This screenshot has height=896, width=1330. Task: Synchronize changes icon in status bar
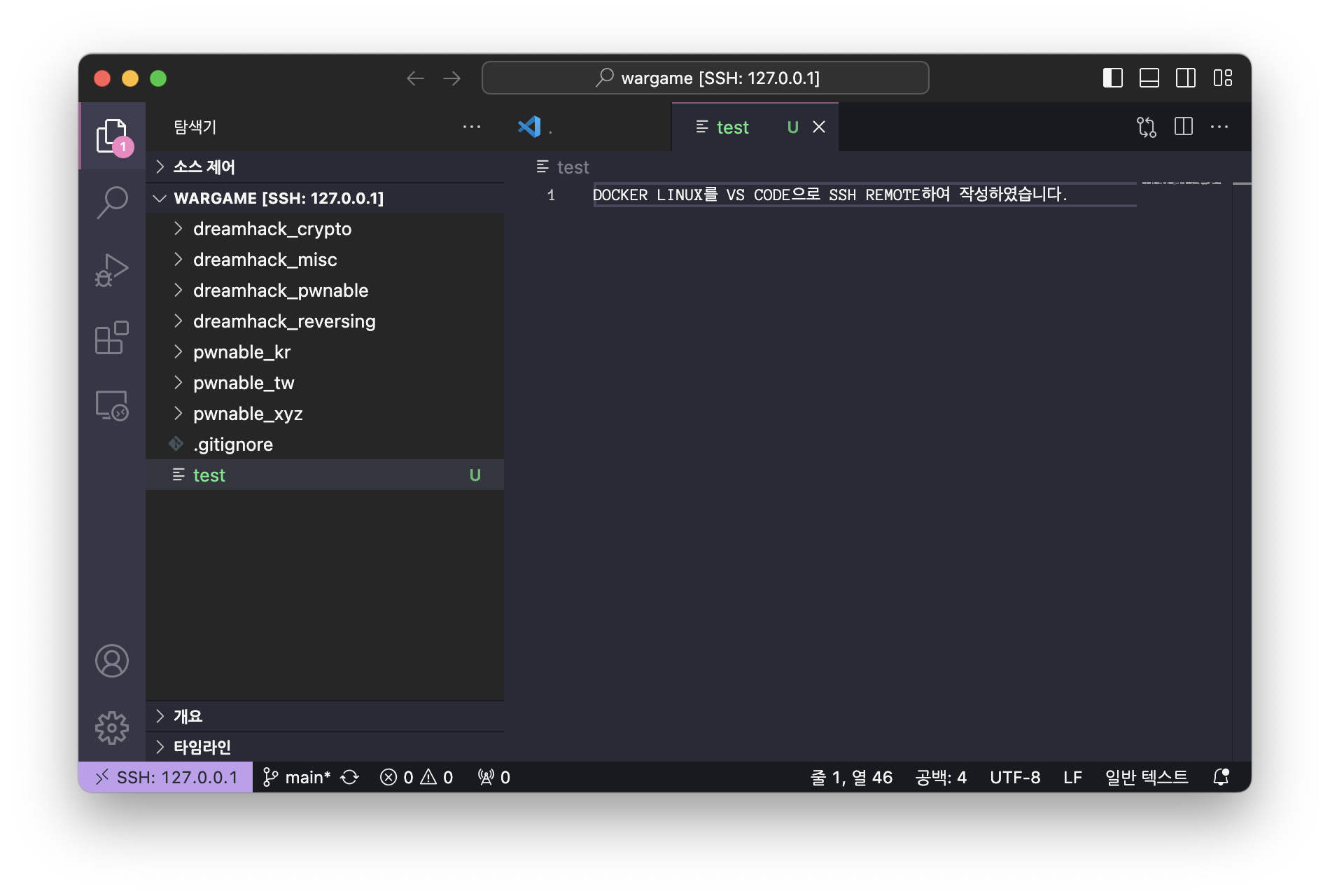pos(350,777)
